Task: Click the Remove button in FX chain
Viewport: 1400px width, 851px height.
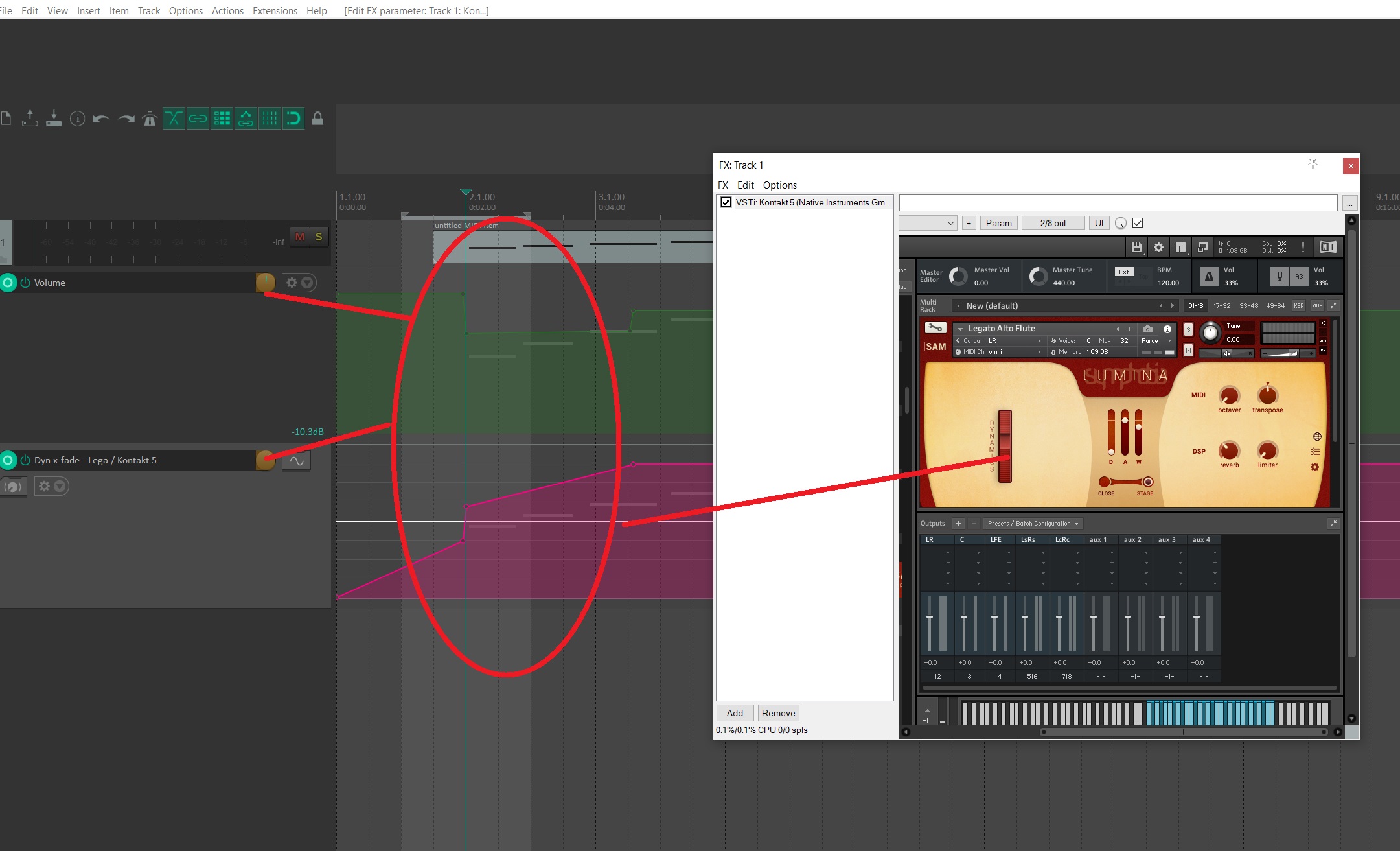Action: click(778, 713)
